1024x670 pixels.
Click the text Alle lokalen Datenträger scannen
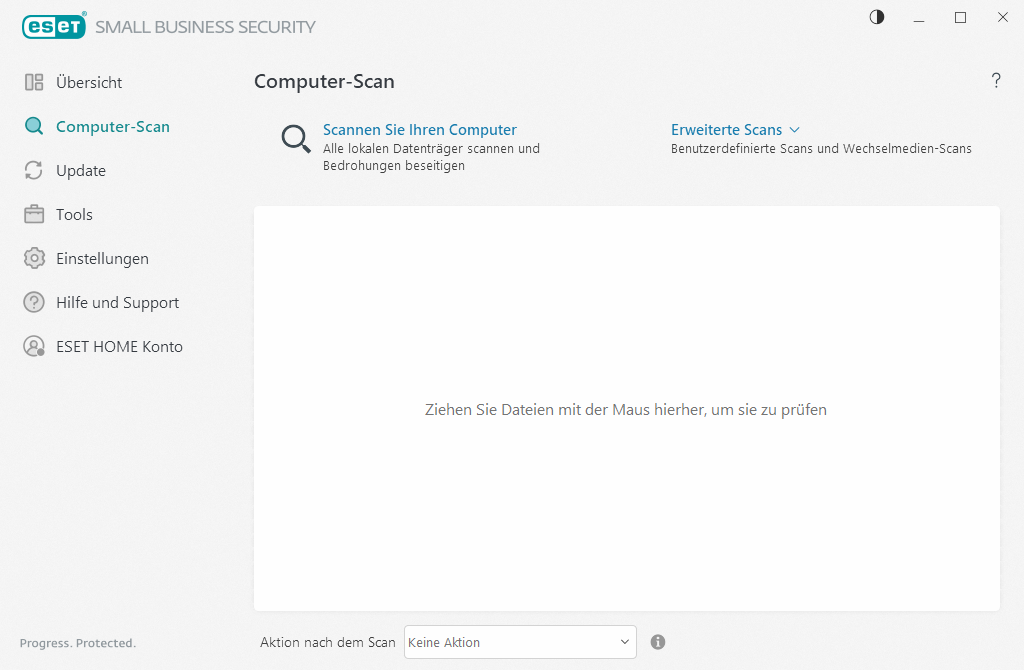pos(431,148)
